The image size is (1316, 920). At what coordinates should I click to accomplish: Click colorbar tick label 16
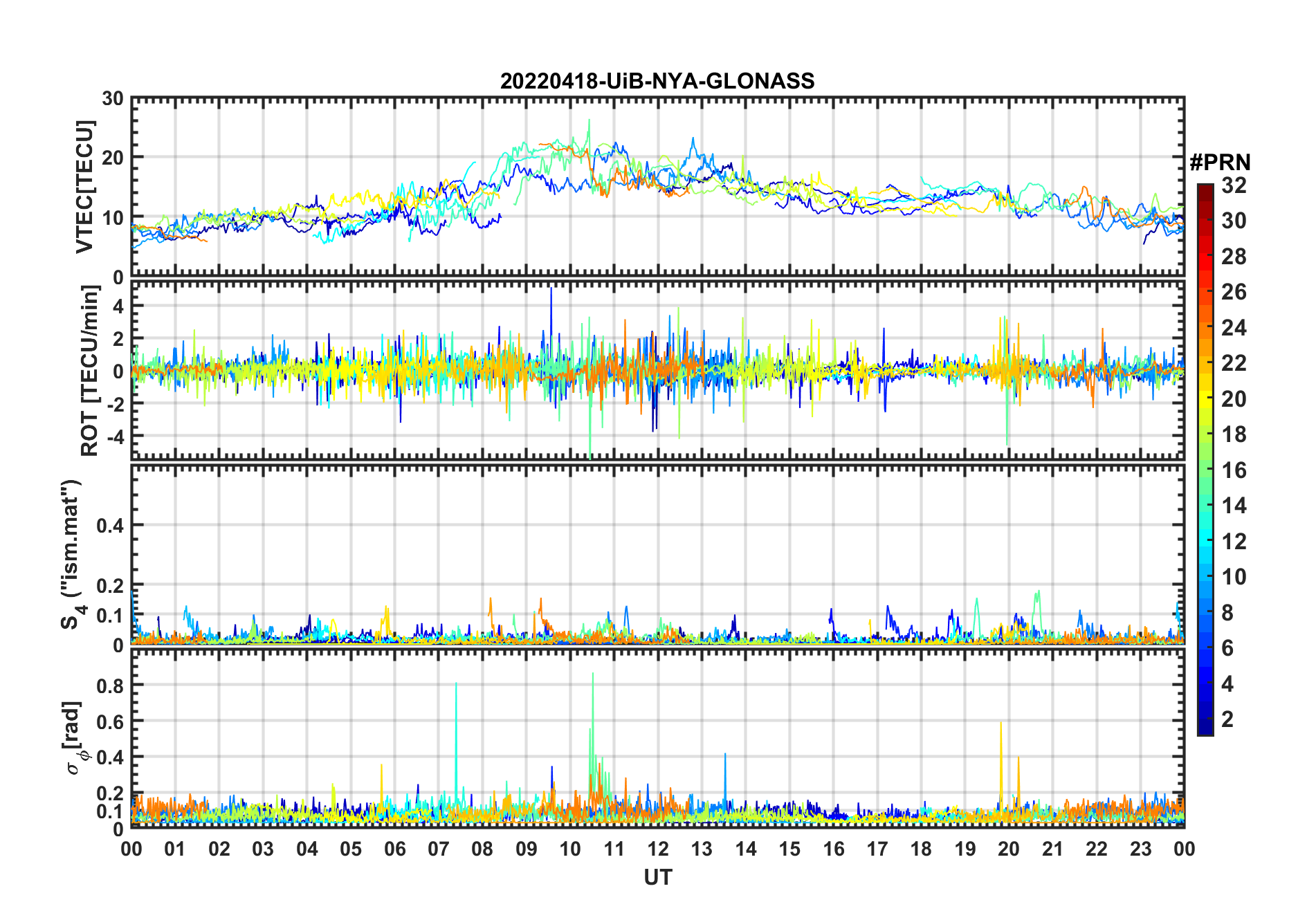(1234, 470)
